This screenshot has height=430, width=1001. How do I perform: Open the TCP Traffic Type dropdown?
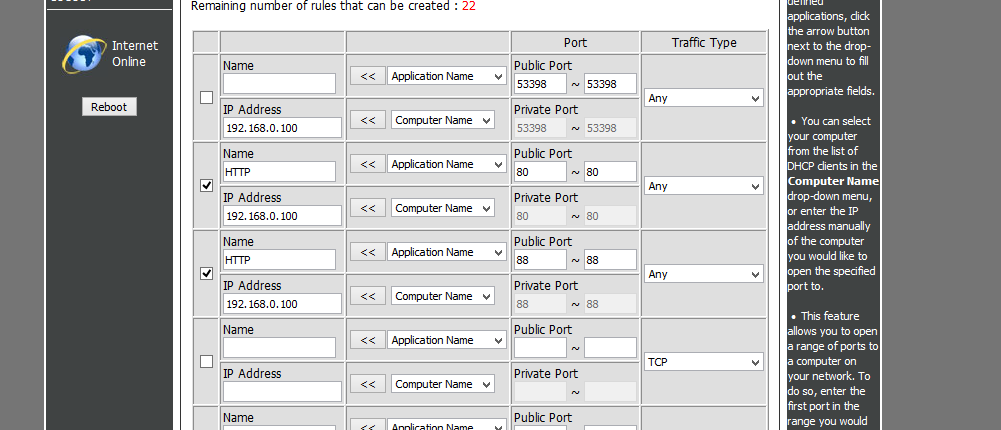704,362
